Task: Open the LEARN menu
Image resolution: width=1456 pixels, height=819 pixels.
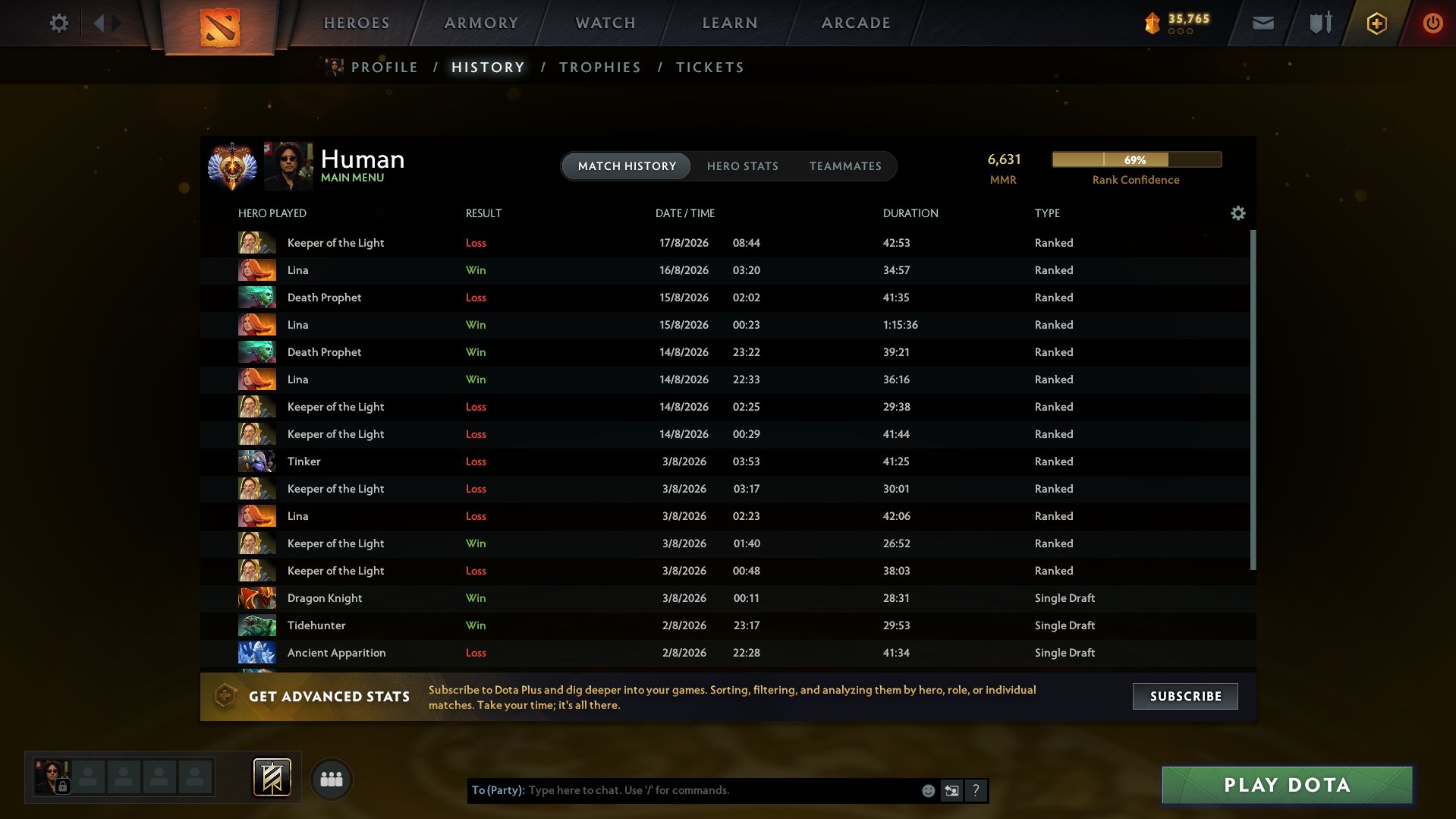Action: pos(730,23)
